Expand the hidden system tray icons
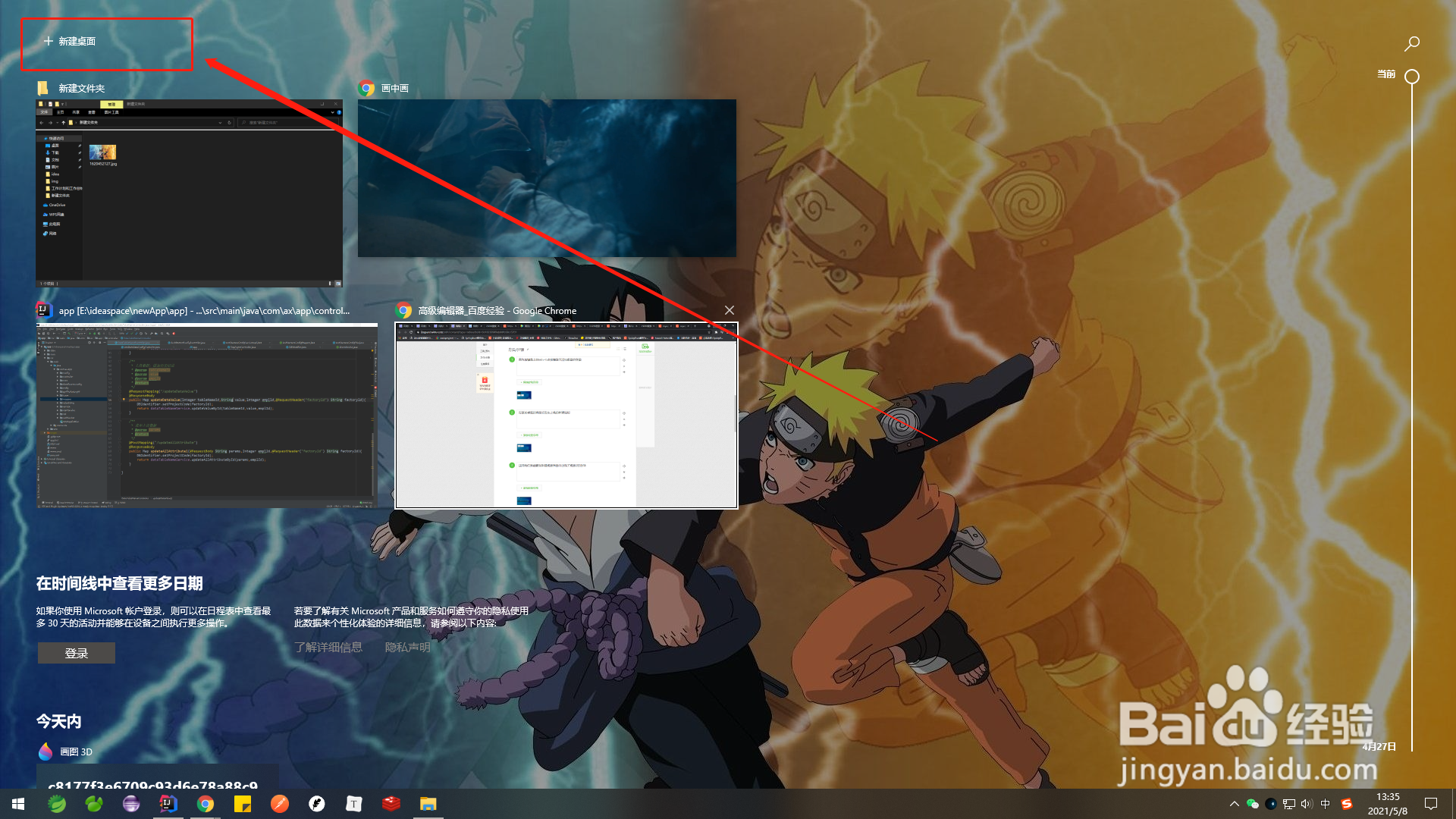The width and height of the screenshot is (1456, 819). tap(1234, 804)
